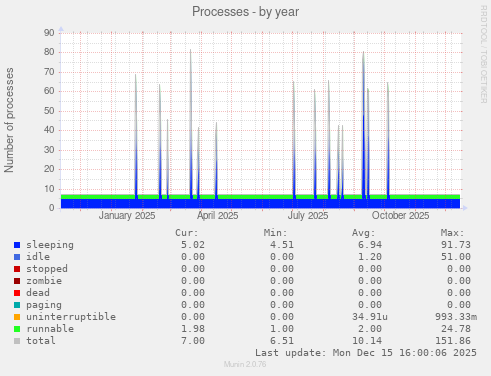The image size is (491, 376).
Task: Select the 'uninterruptible' legend label
Action: tap(71, 317)
